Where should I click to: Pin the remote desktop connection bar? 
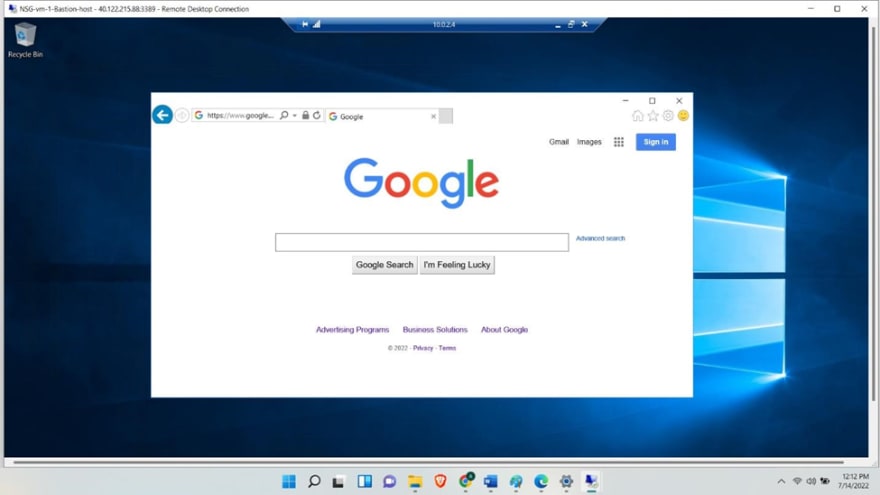(305, 24)
